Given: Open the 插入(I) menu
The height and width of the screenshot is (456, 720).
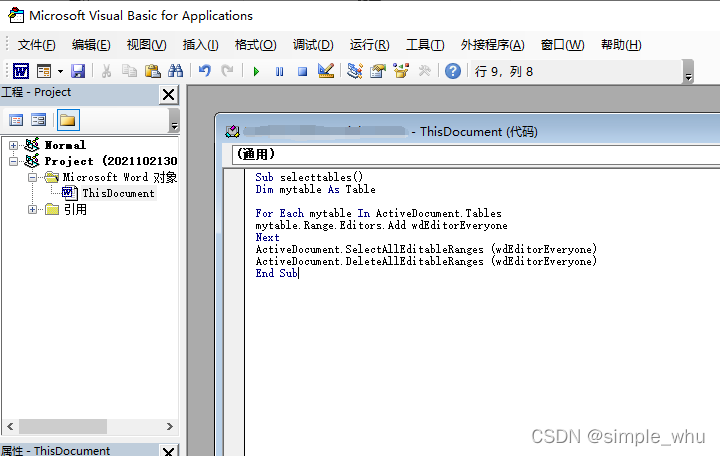Looking at the screenshot, I should point(200,45).
